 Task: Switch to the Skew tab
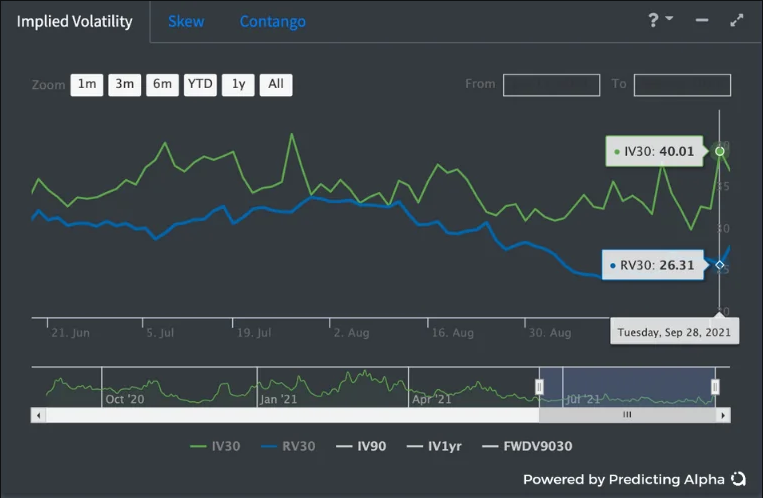pyautogui.click(x=186, y=21)
